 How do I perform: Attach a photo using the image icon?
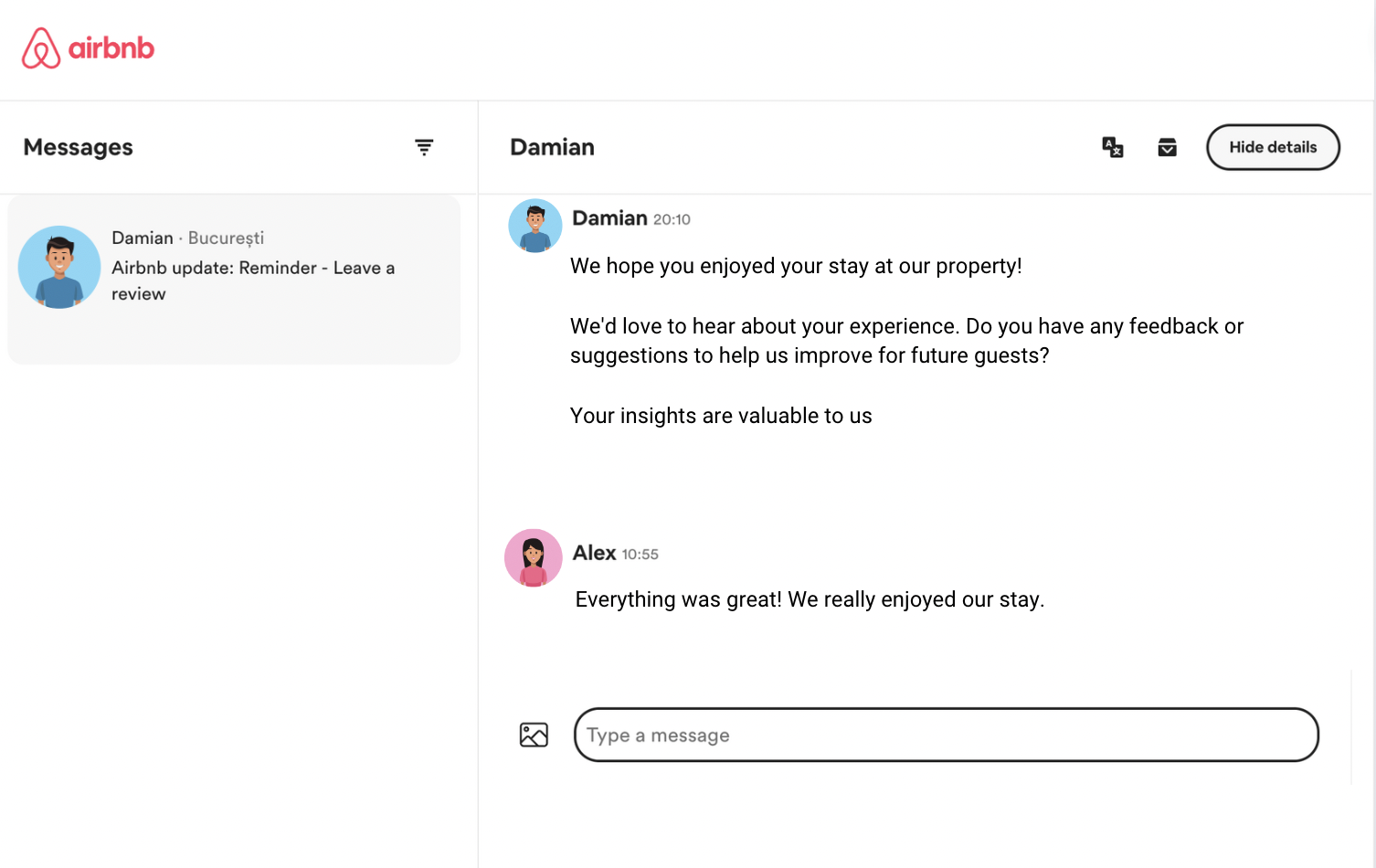pos(534,735)
